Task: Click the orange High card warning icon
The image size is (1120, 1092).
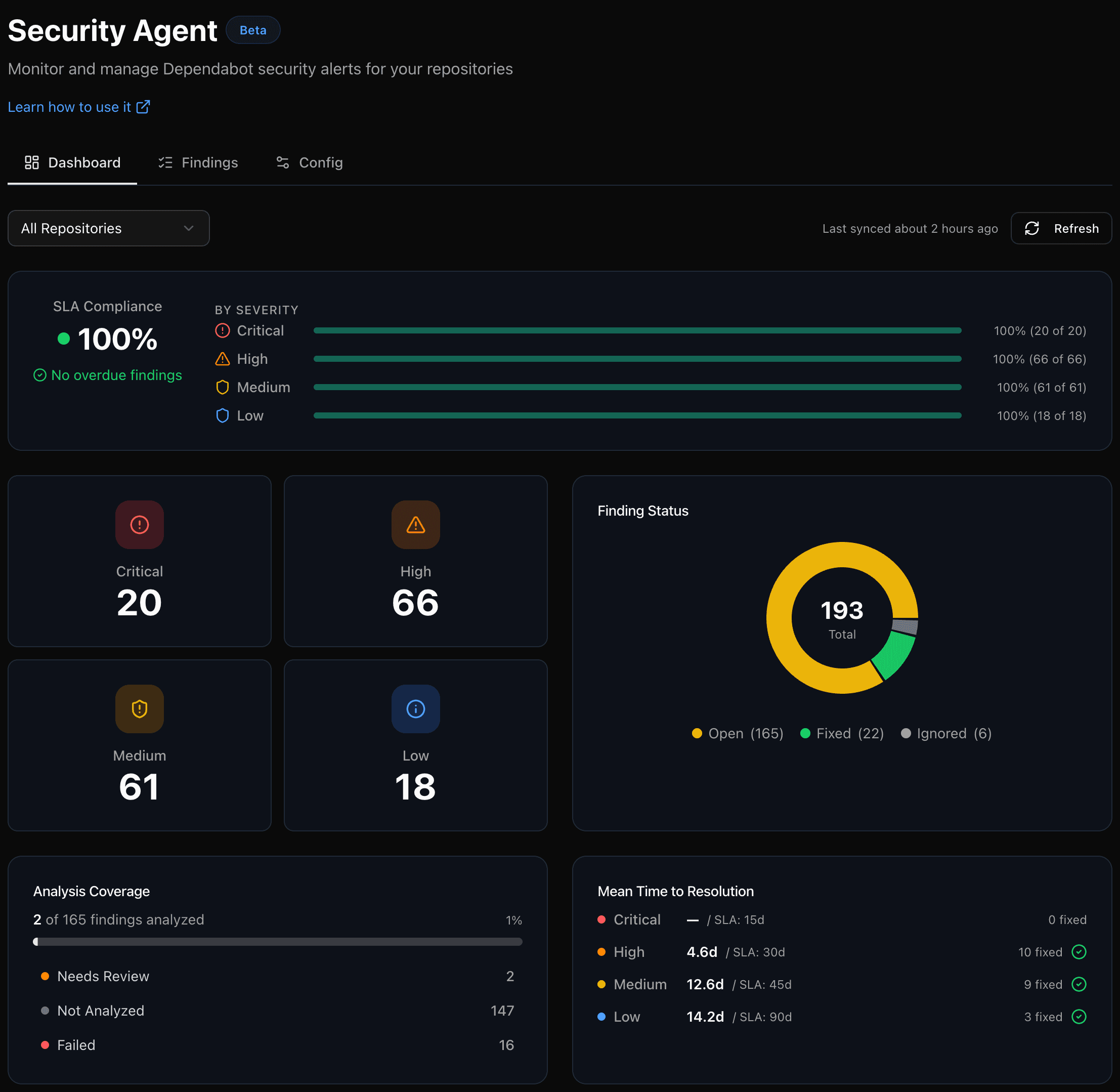Action: coord(416,525)
